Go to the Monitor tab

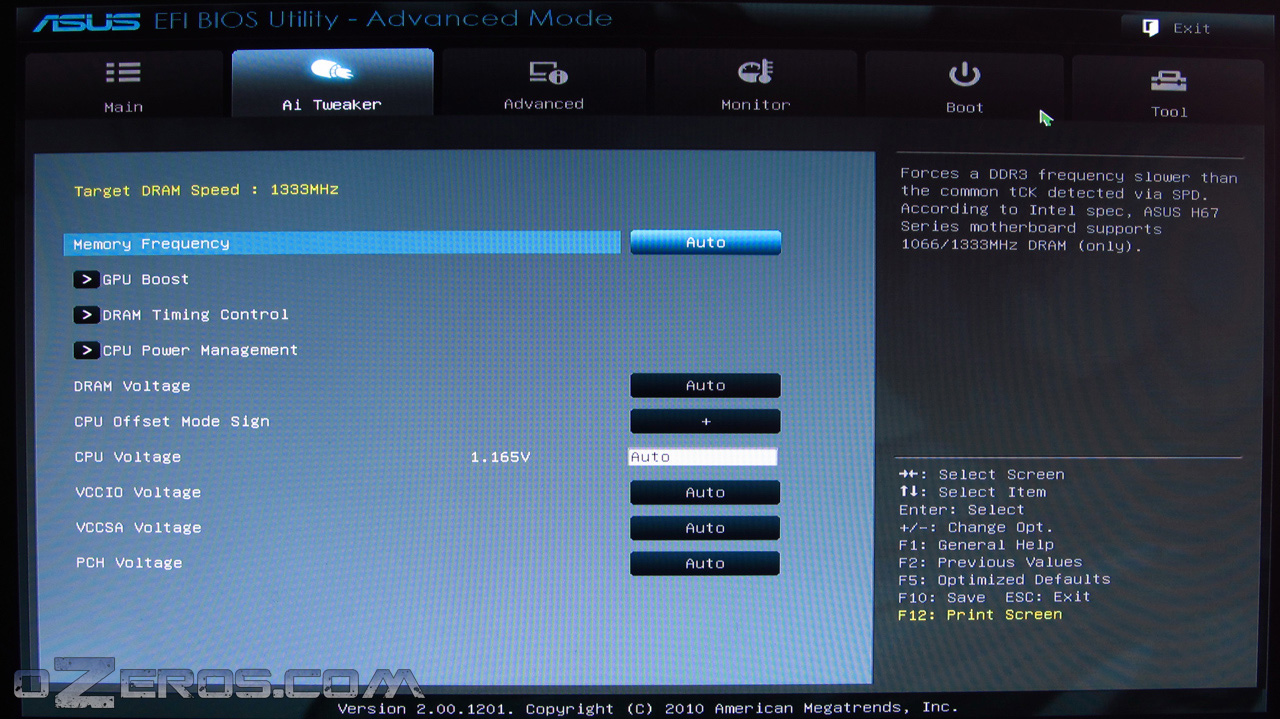755,86
